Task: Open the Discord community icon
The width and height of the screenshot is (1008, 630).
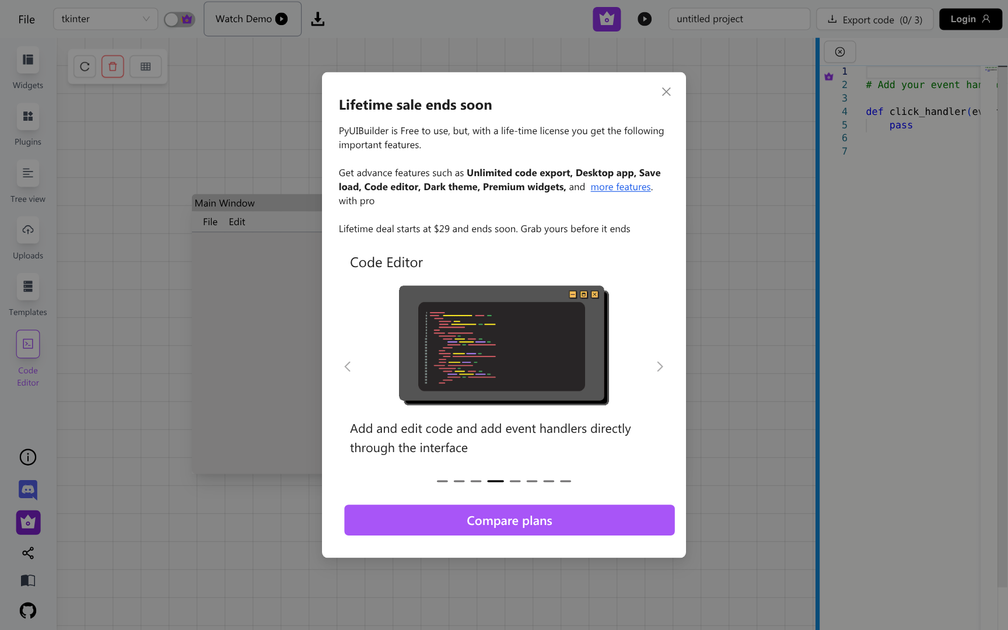Action: pyautogui.click(x=27, y=490)
